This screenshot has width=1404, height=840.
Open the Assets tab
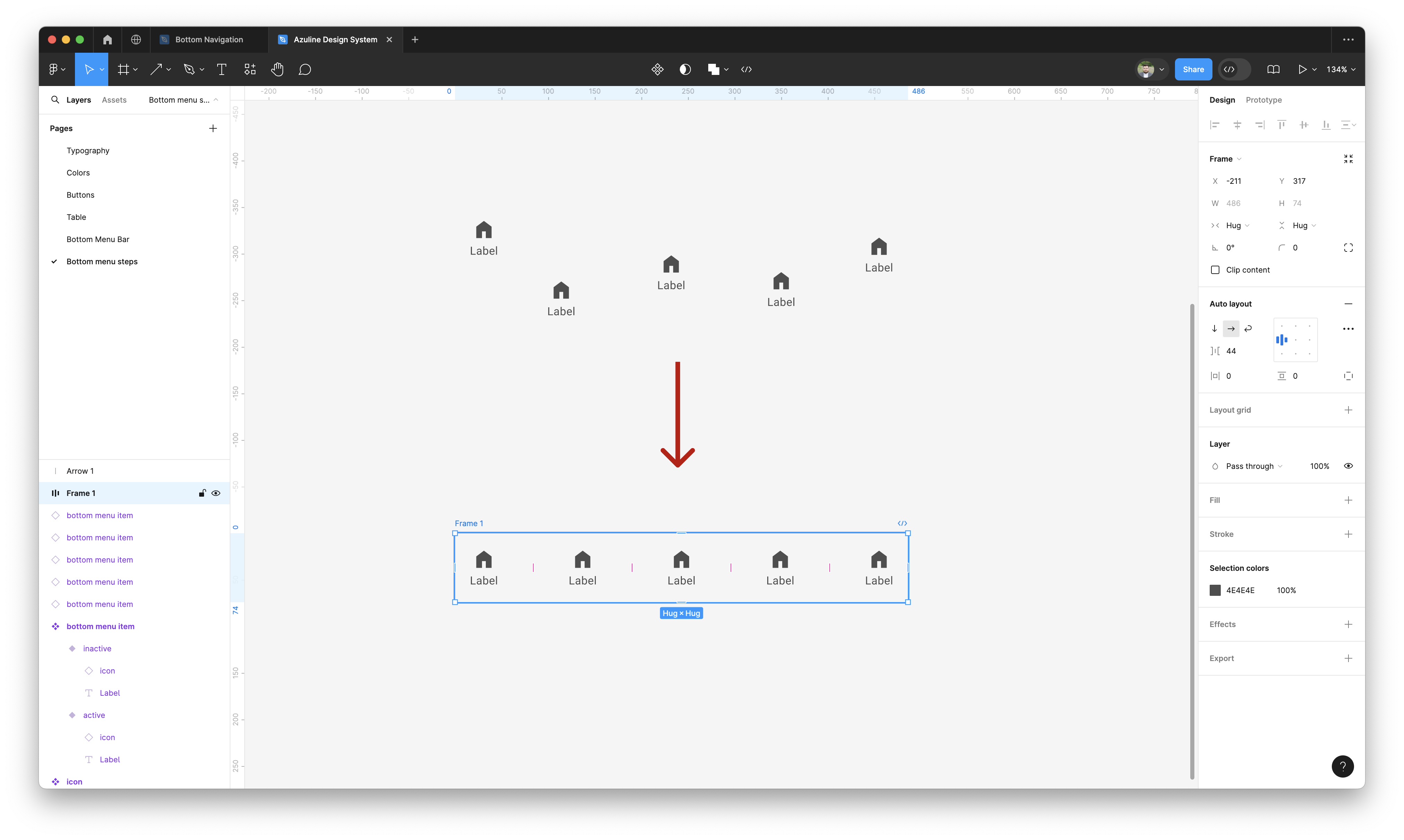114,100
